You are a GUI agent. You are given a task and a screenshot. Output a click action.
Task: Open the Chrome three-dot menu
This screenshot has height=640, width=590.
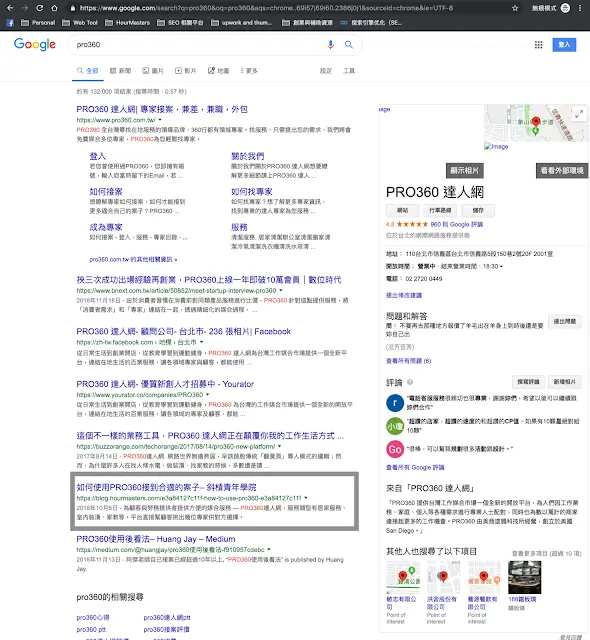click(580, 8)
